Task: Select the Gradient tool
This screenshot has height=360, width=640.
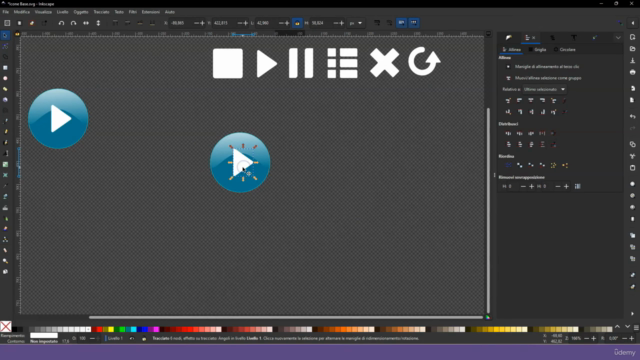Action: click(5, 164)
